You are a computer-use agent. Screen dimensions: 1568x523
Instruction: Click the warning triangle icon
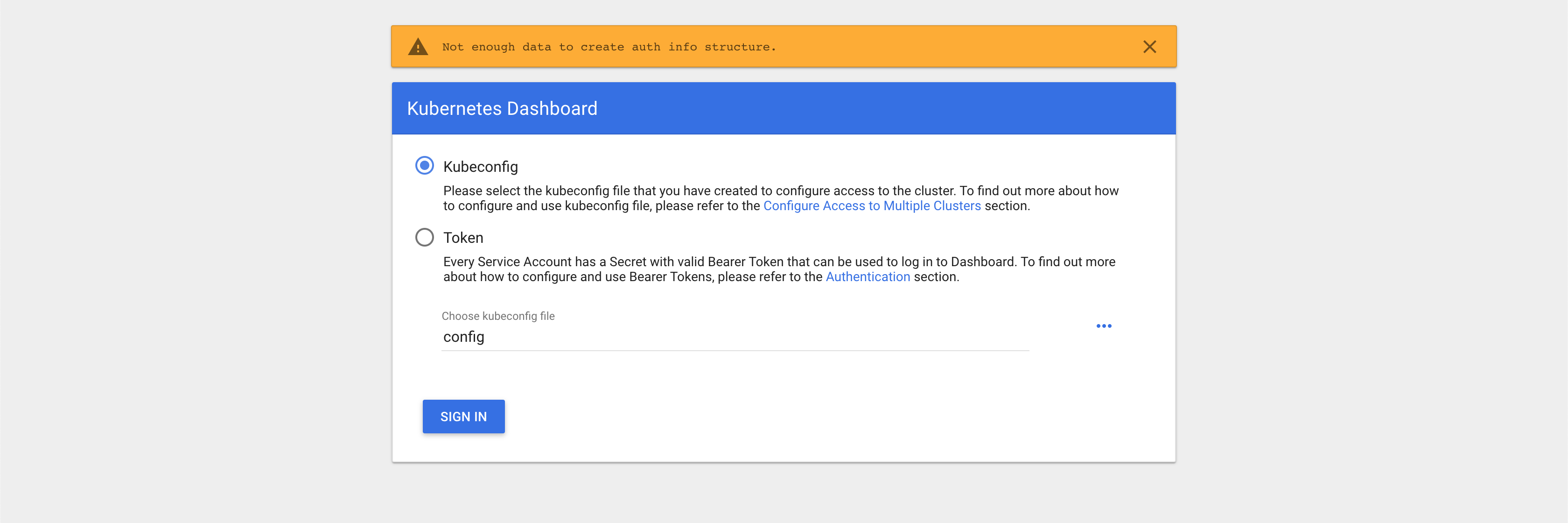(418, 47)
